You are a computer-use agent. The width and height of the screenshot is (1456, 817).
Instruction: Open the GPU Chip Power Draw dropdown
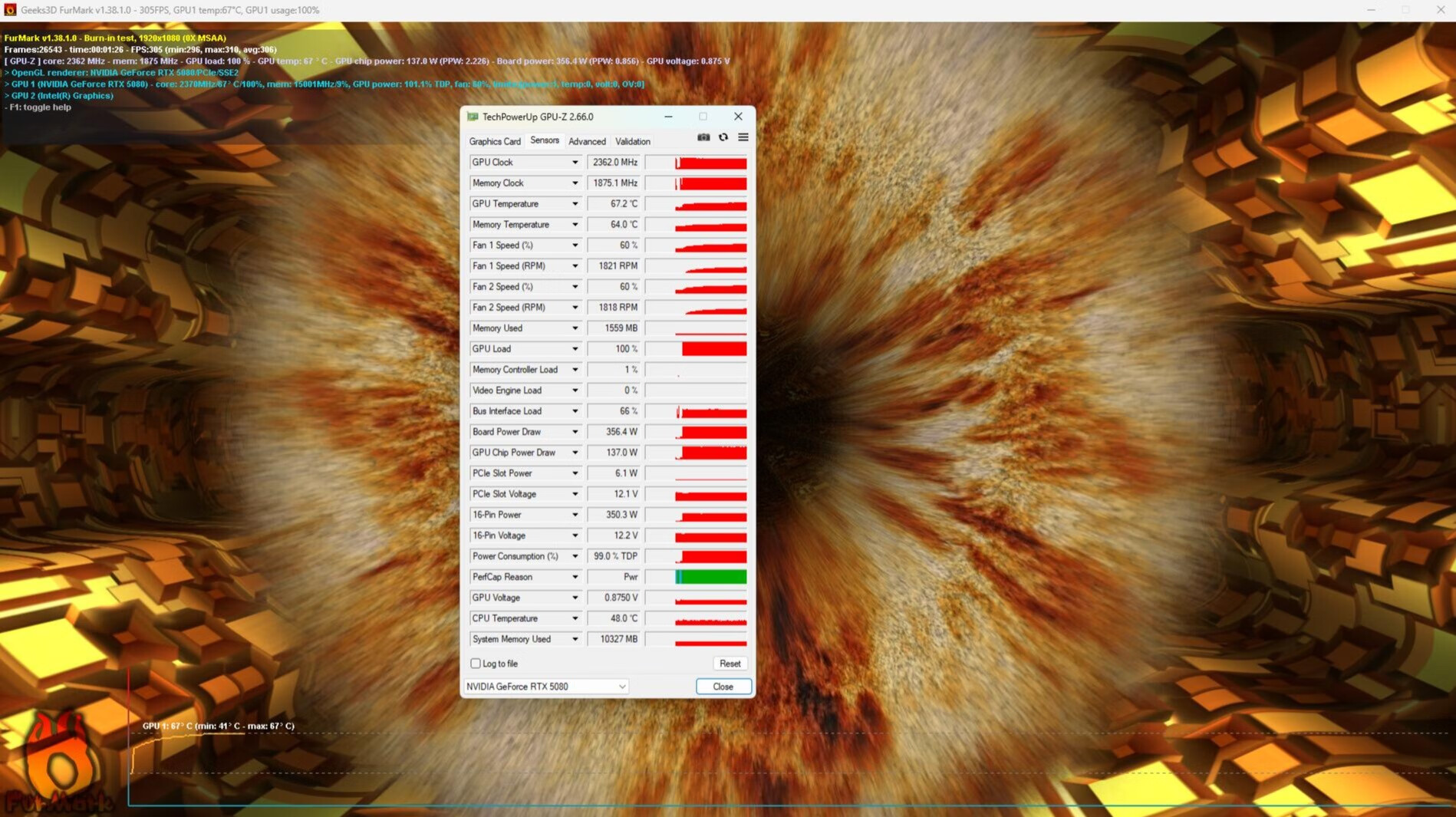click(x=575, y=453)
